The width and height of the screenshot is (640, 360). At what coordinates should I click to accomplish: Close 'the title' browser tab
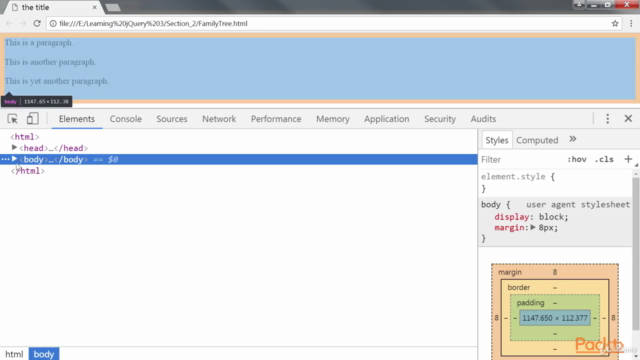pos(94,7)
